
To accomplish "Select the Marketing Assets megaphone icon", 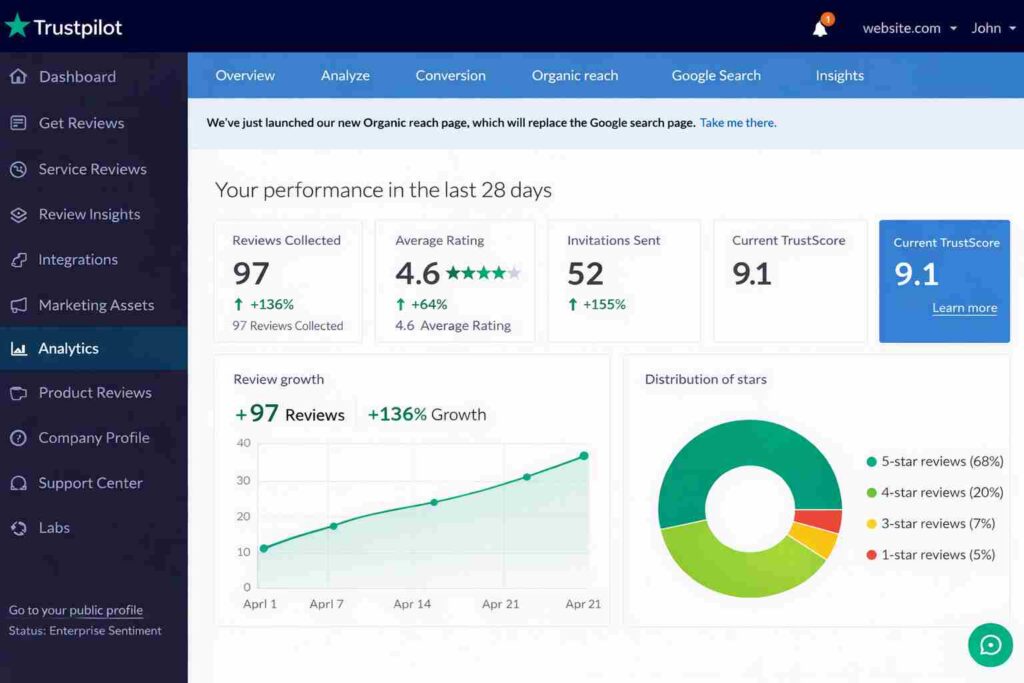I will (x=20, y=305).
